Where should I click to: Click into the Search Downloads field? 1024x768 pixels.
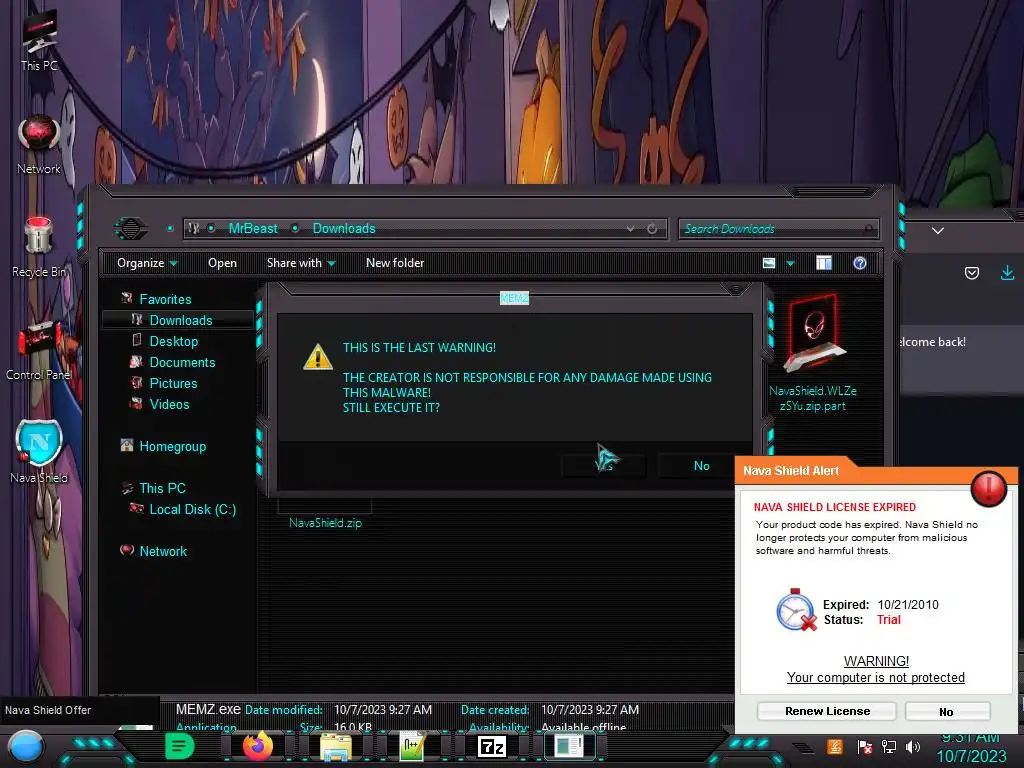coord(778,229)
